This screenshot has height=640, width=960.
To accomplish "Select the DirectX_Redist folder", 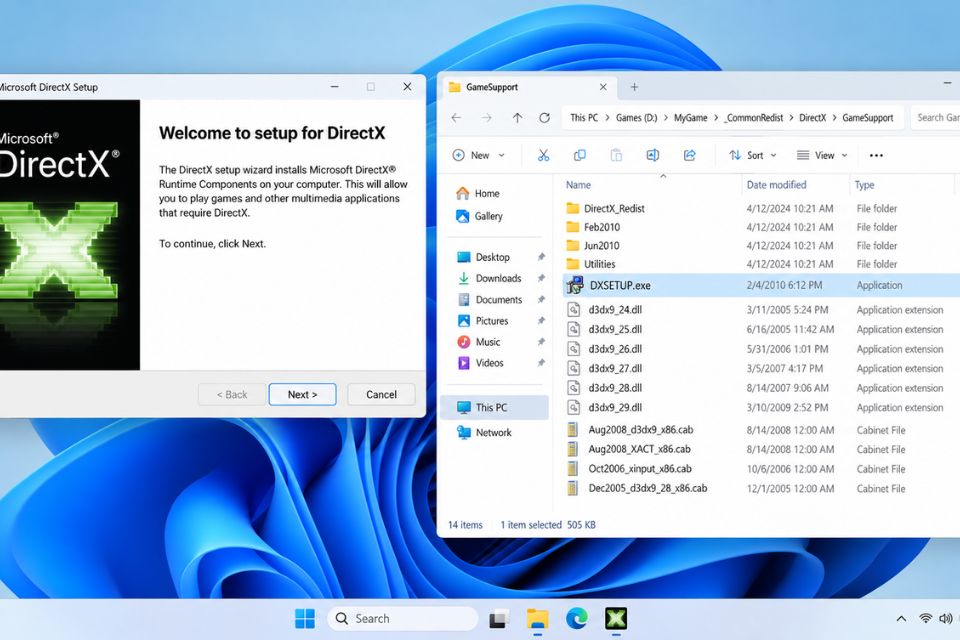I will coord(614,209).
